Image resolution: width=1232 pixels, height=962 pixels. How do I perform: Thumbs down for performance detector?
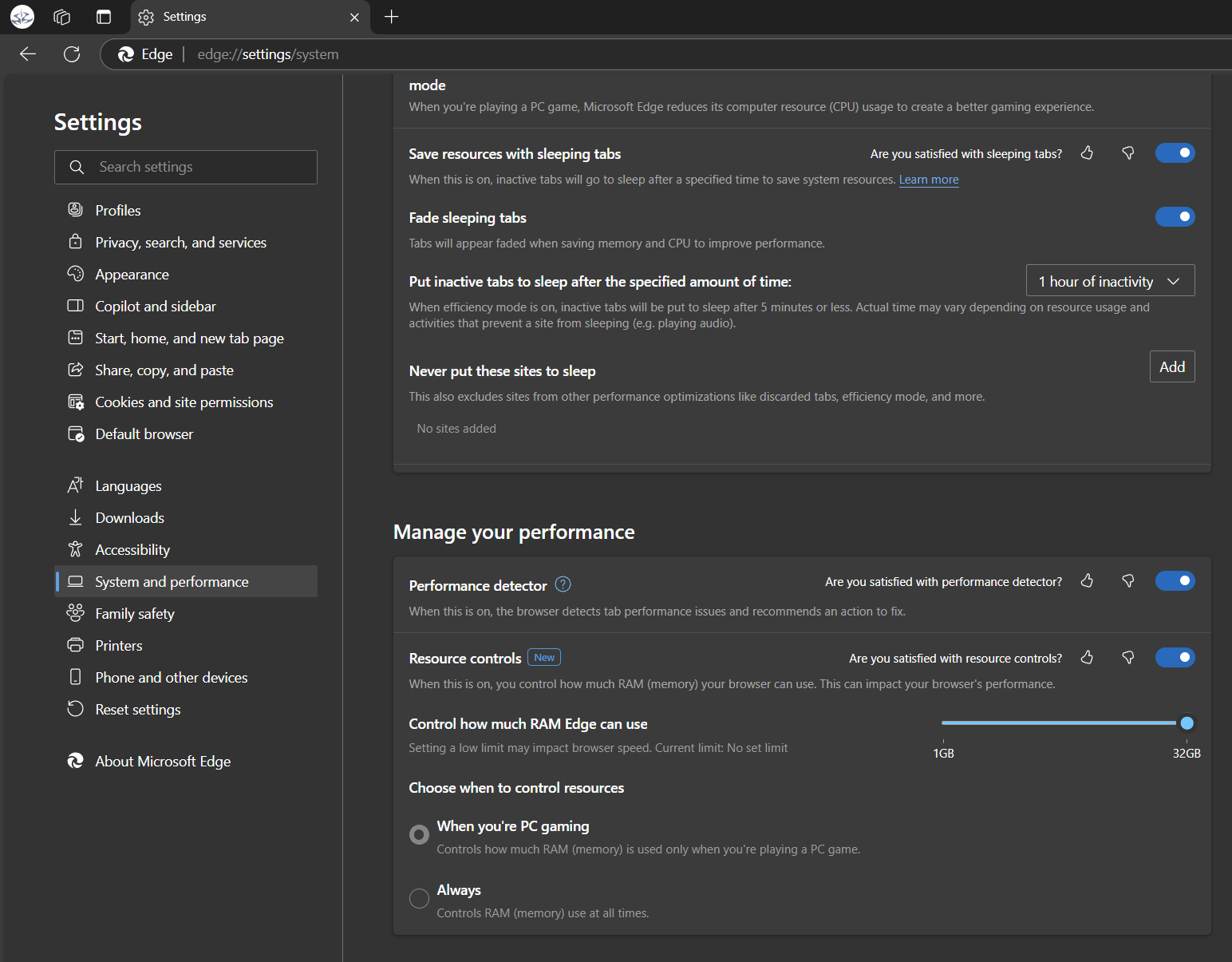pyautogui.click(x=1128, y=580)
